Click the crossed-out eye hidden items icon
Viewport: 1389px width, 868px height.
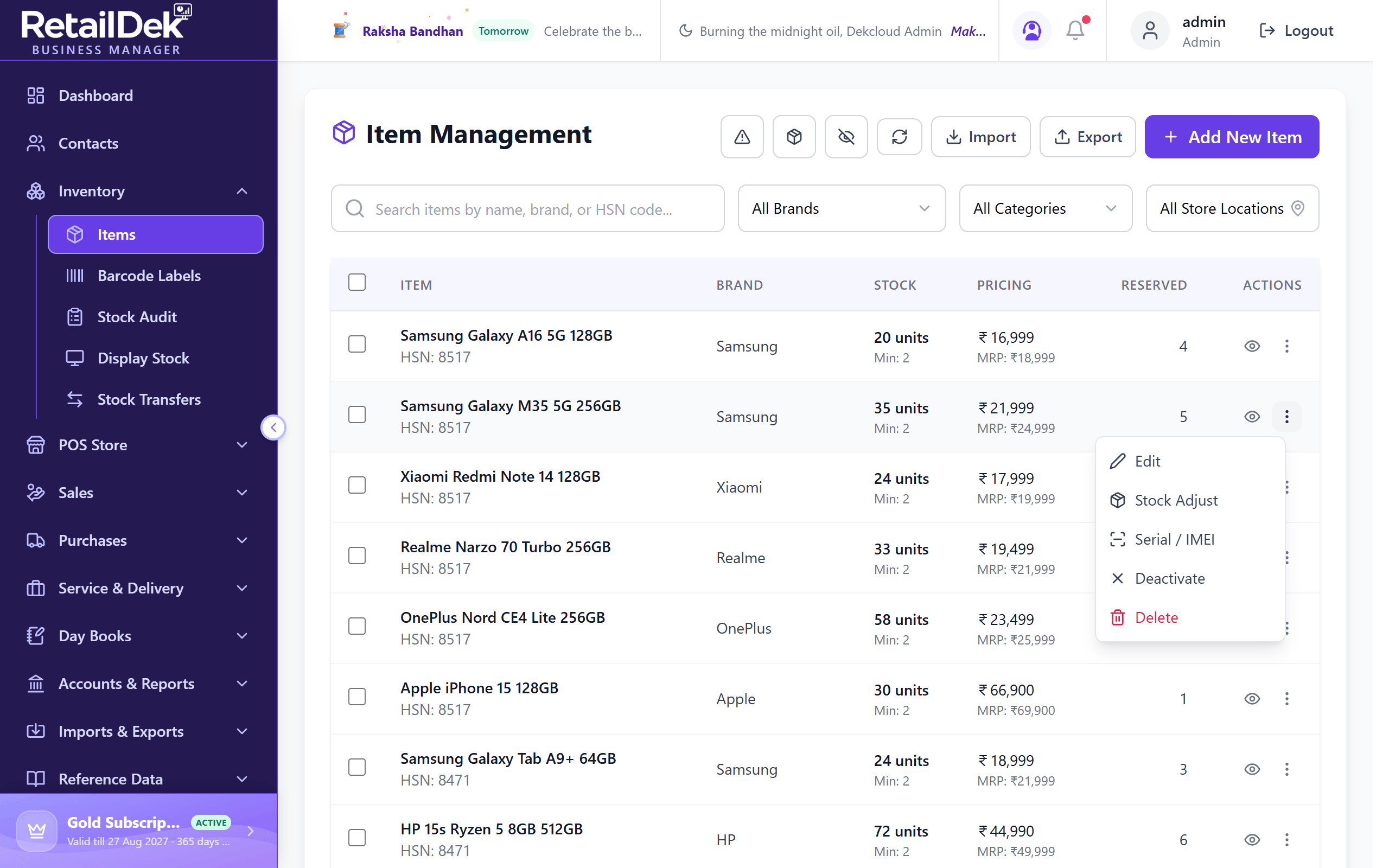click(846, 137)
